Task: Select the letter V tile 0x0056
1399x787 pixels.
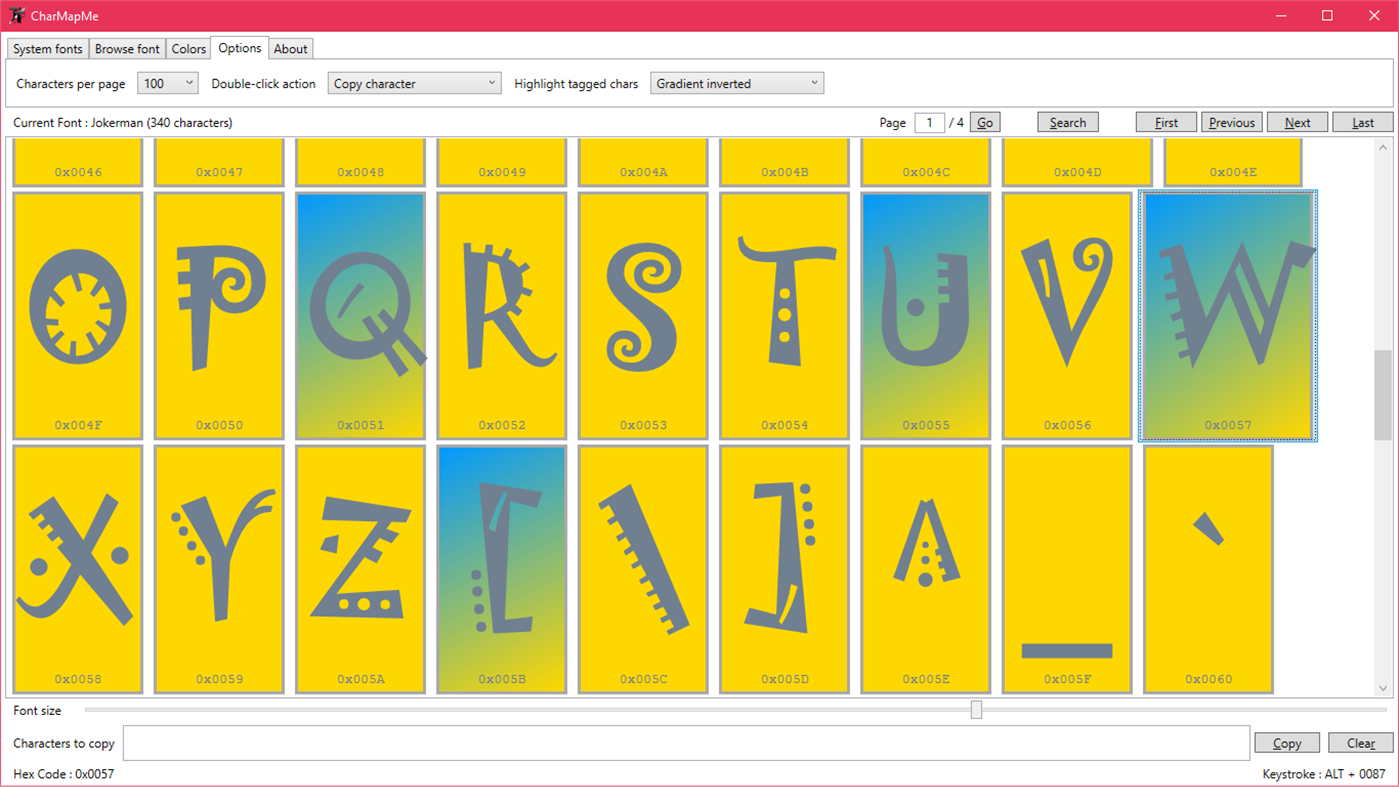Action: pyautogui.click(x=1067, y=316)
